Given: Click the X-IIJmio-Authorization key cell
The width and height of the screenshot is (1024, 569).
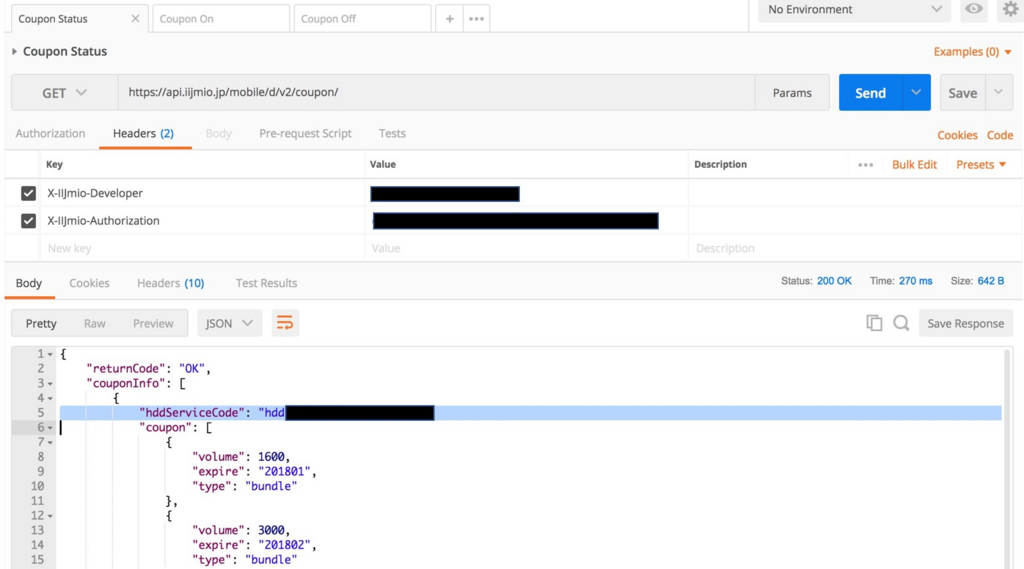Looking at the screenshot, I should (x=202, y=220).
